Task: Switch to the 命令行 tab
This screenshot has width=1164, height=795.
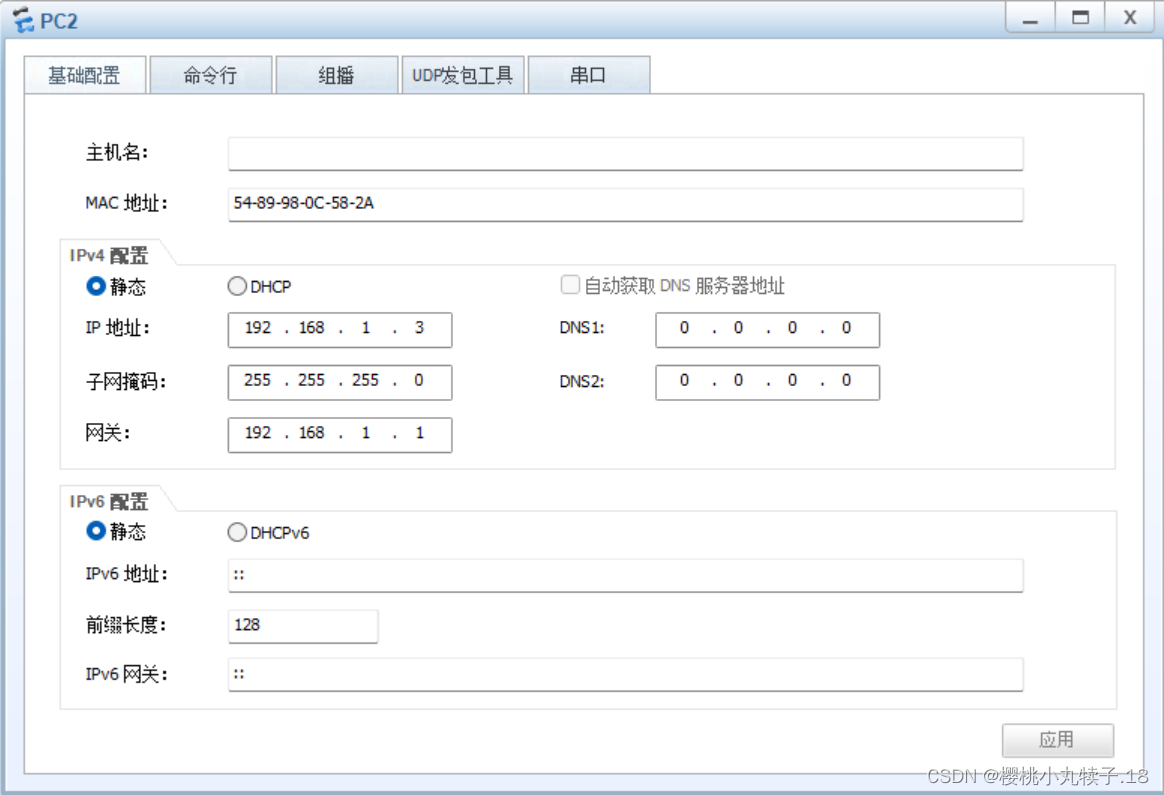Action: pyautogui.click(x=209, y=74)
